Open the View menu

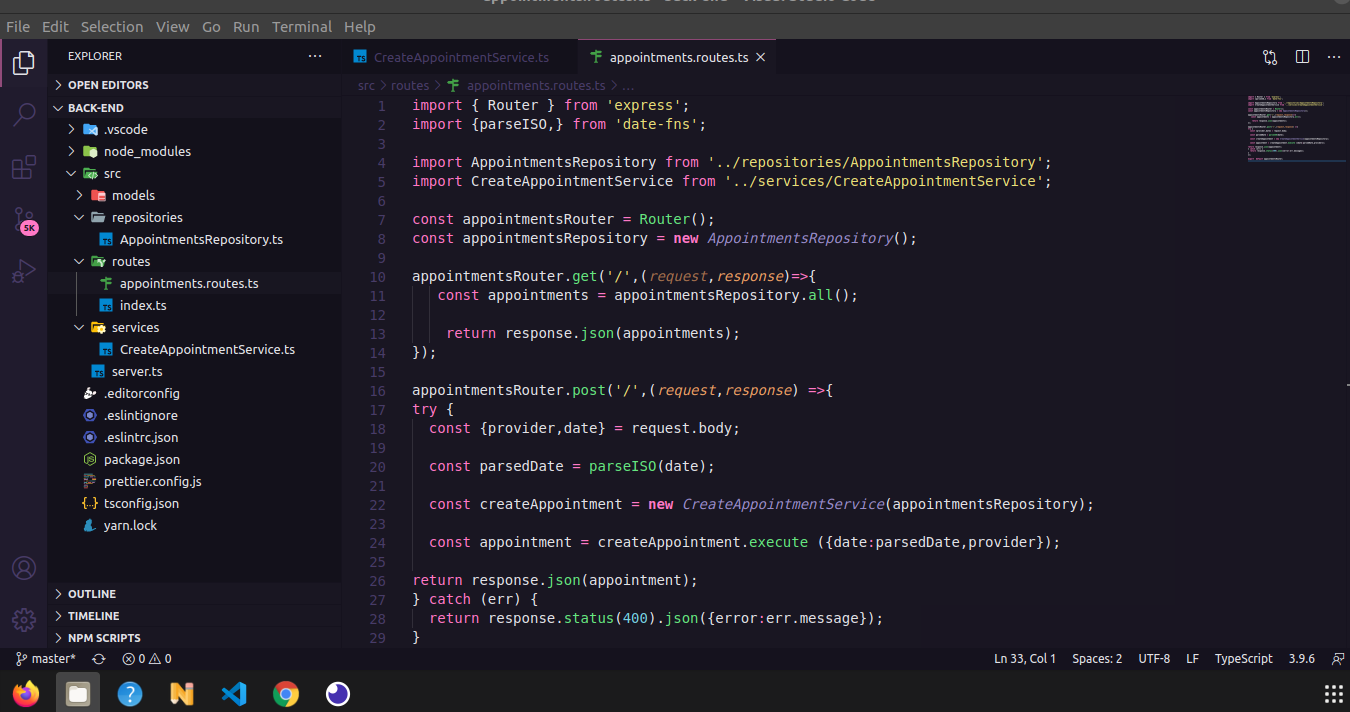coord(173,27)
